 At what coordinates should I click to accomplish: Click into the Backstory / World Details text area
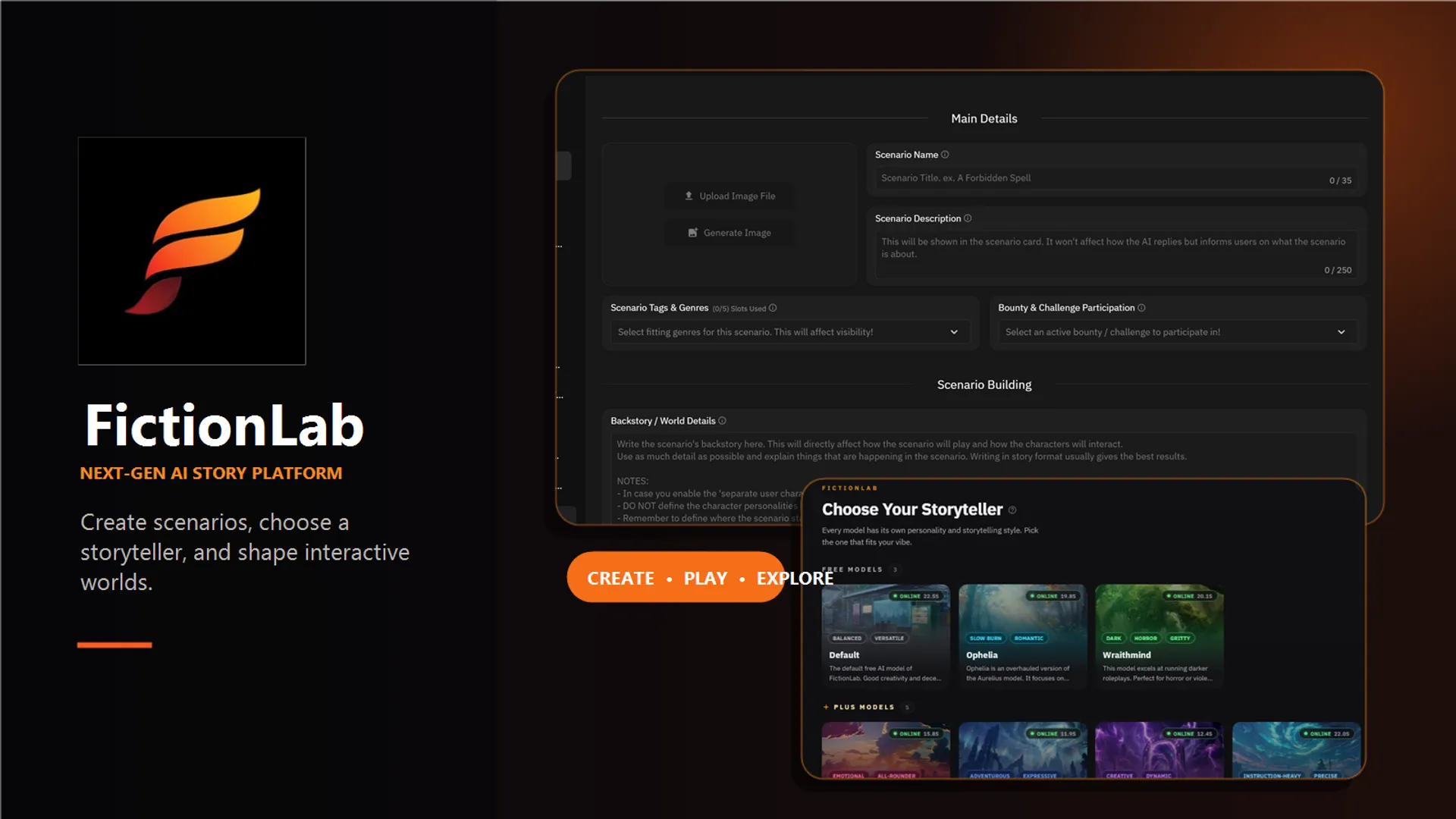[984, 479]
